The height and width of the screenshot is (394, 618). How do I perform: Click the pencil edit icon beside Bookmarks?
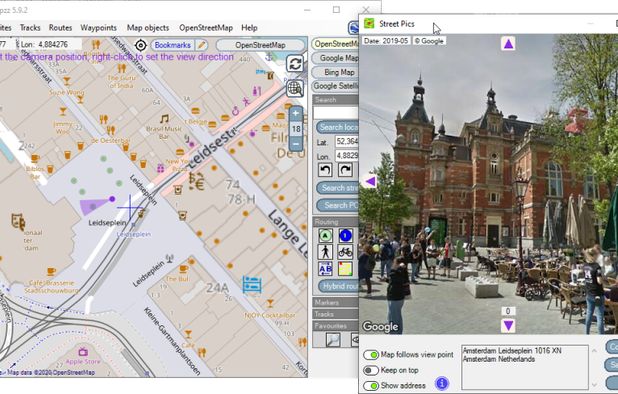202,45
